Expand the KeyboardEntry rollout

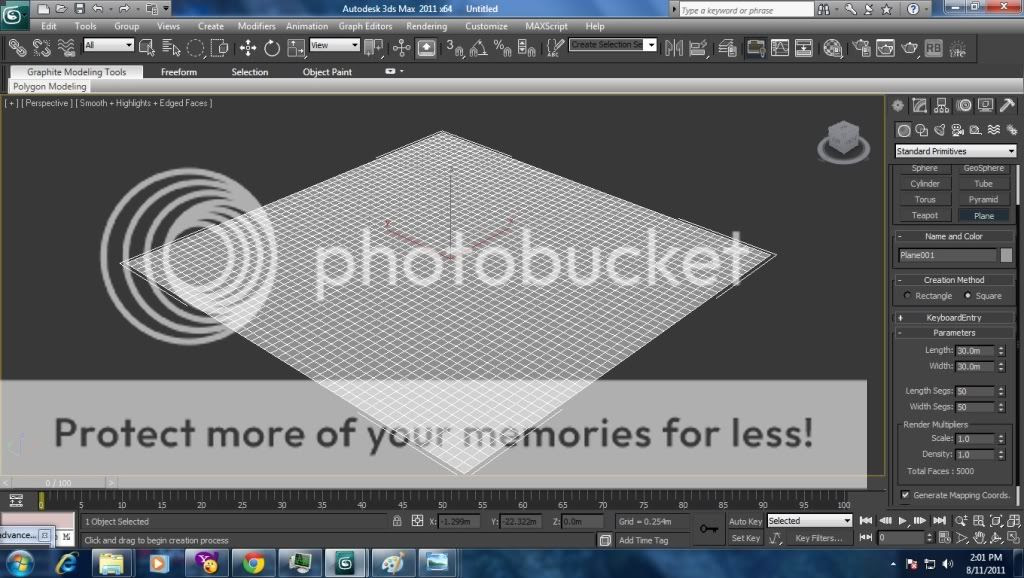point(953,317)
